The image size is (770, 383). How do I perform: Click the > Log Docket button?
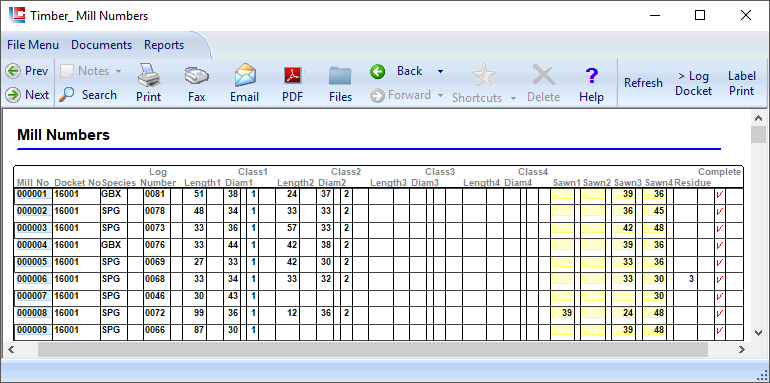(693, 83)
